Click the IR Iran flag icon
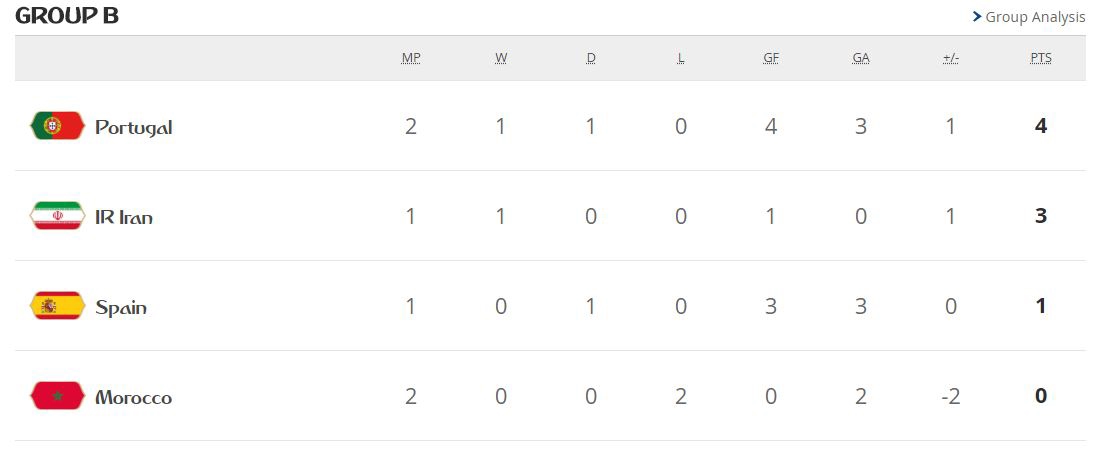The image size is (1103, 464). click(57, 216)
